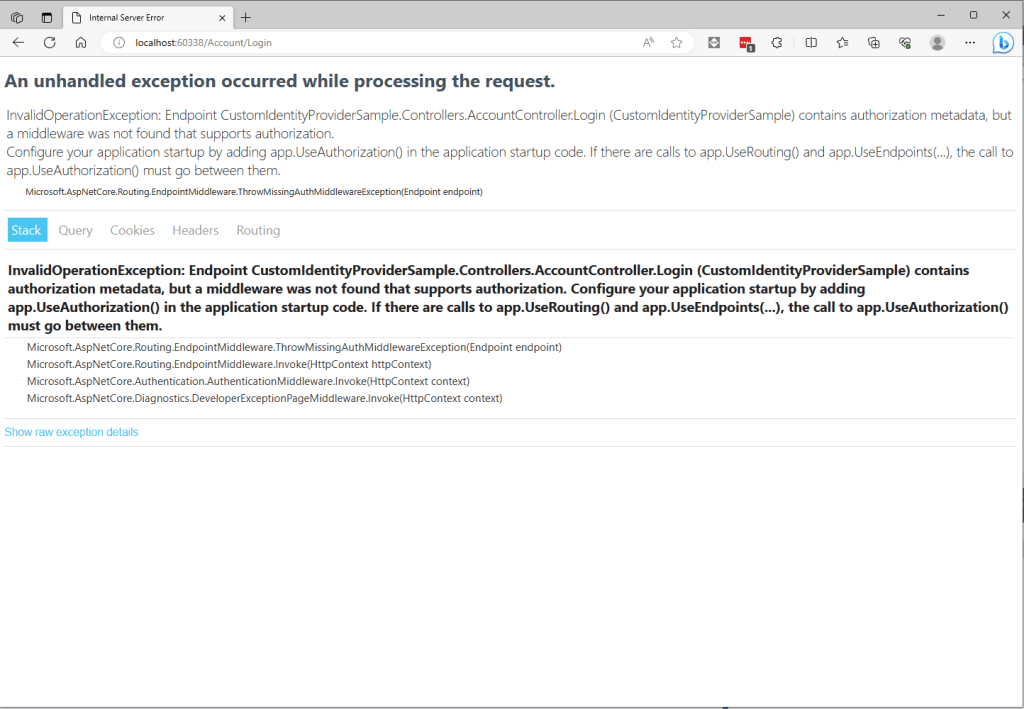Open the Extensions puzzle icon
Screen dimensions: 1024x709
[x=777, y=43]
